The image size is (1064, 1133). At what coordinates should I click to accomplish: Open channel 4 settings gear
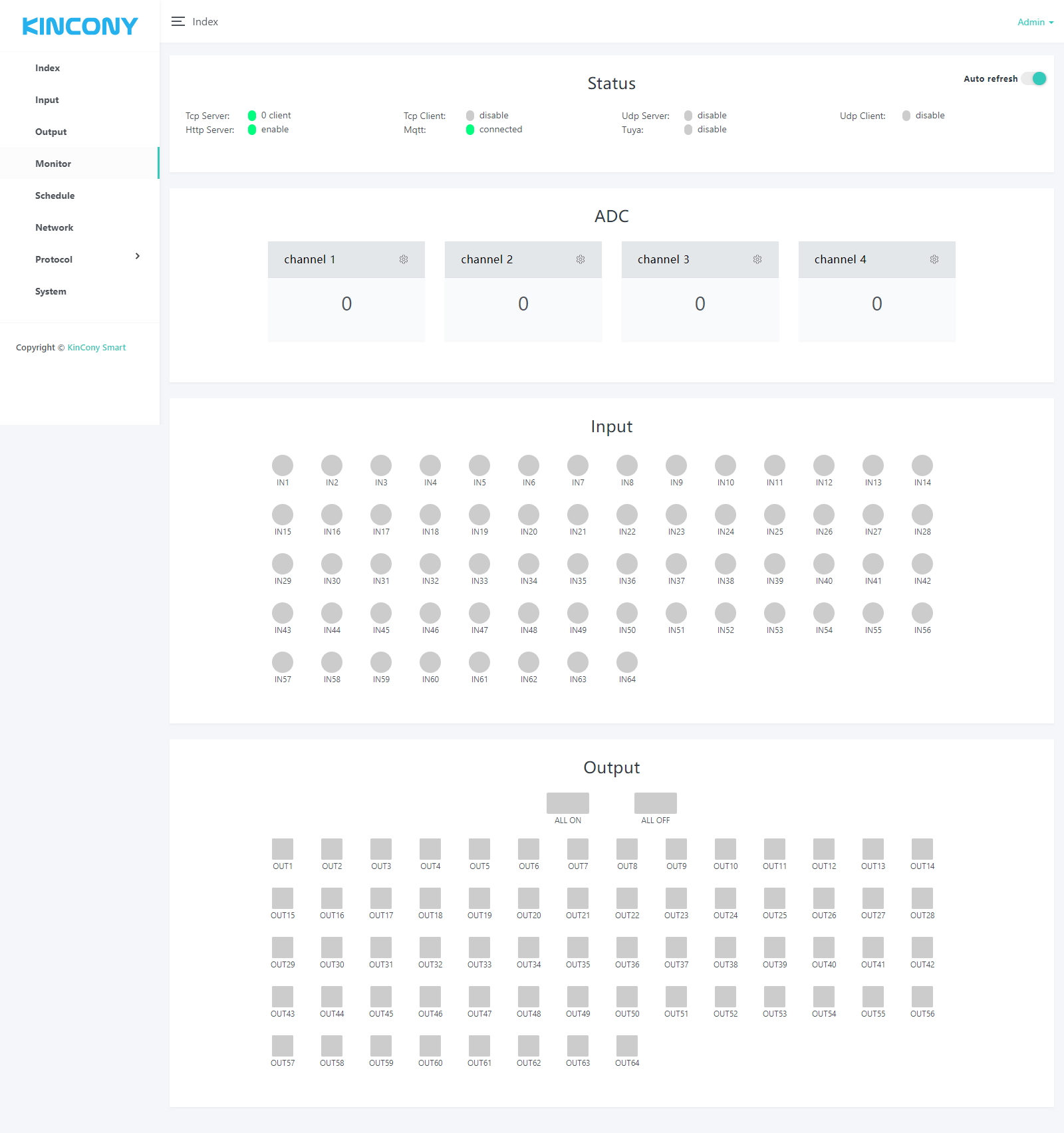coord(934,259)
